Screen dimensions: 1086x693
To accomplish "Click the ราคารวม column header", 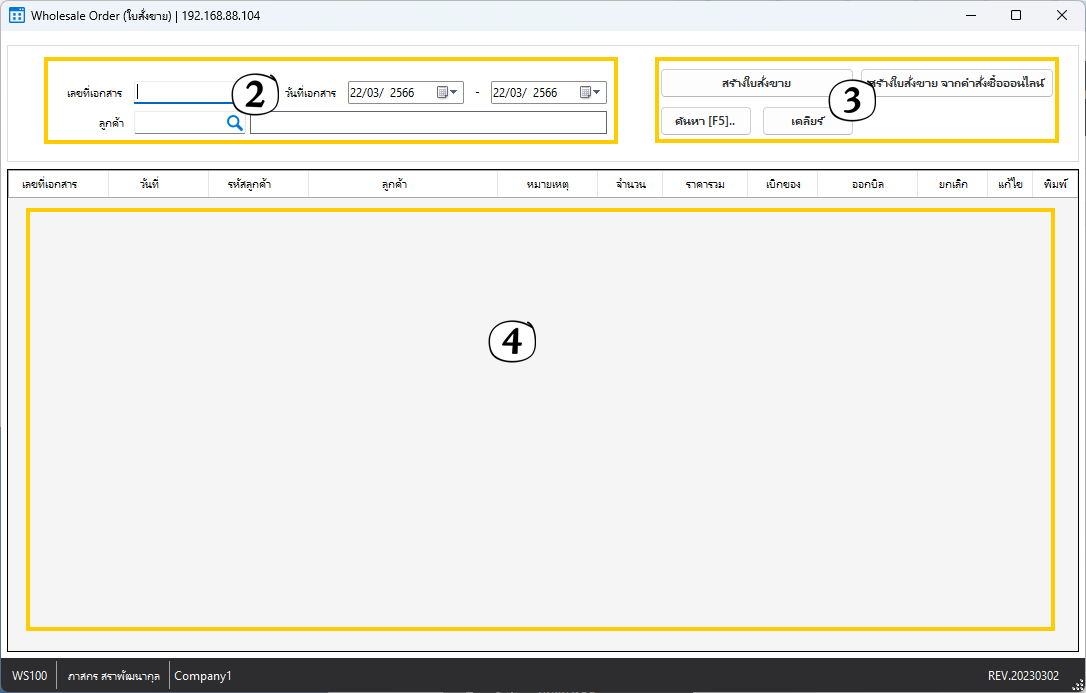I will pyautogui.click(x=705, y=185).
